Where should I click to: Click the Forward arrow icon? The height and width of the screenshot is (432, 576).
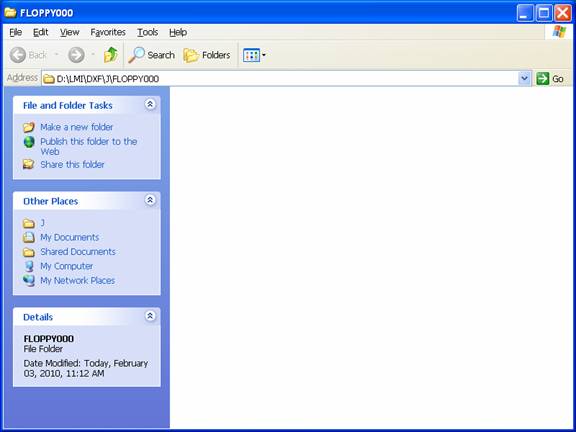pos(76,55)
